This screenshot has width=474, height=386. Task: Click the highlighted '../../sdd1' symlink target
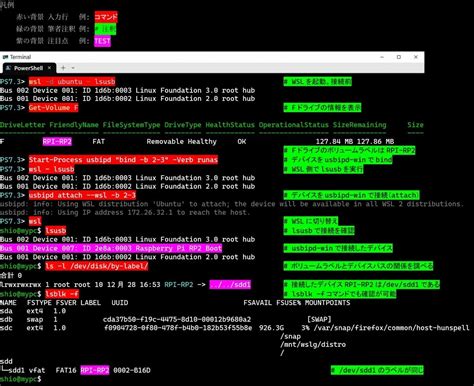point(230,285)
